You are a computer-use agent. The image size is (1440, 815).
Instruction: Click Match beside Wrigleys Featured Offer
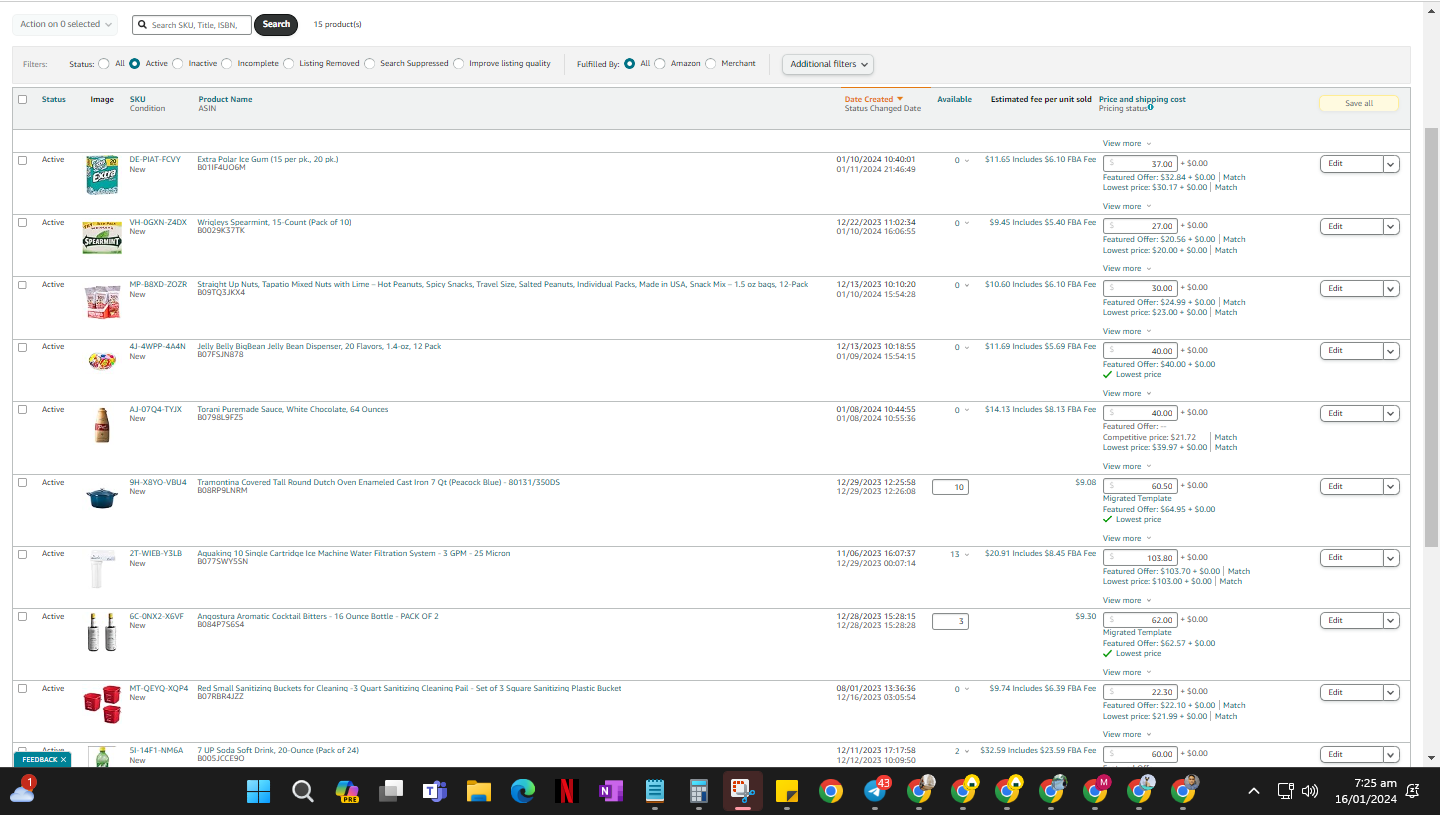pos(1234,240)
